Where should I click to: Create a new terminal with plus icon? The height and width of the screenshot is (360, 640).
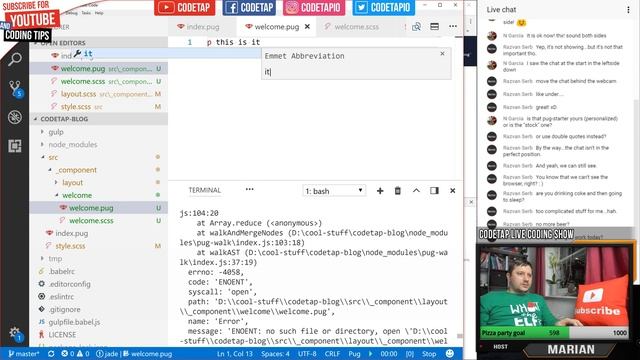(x=380, y=191)
